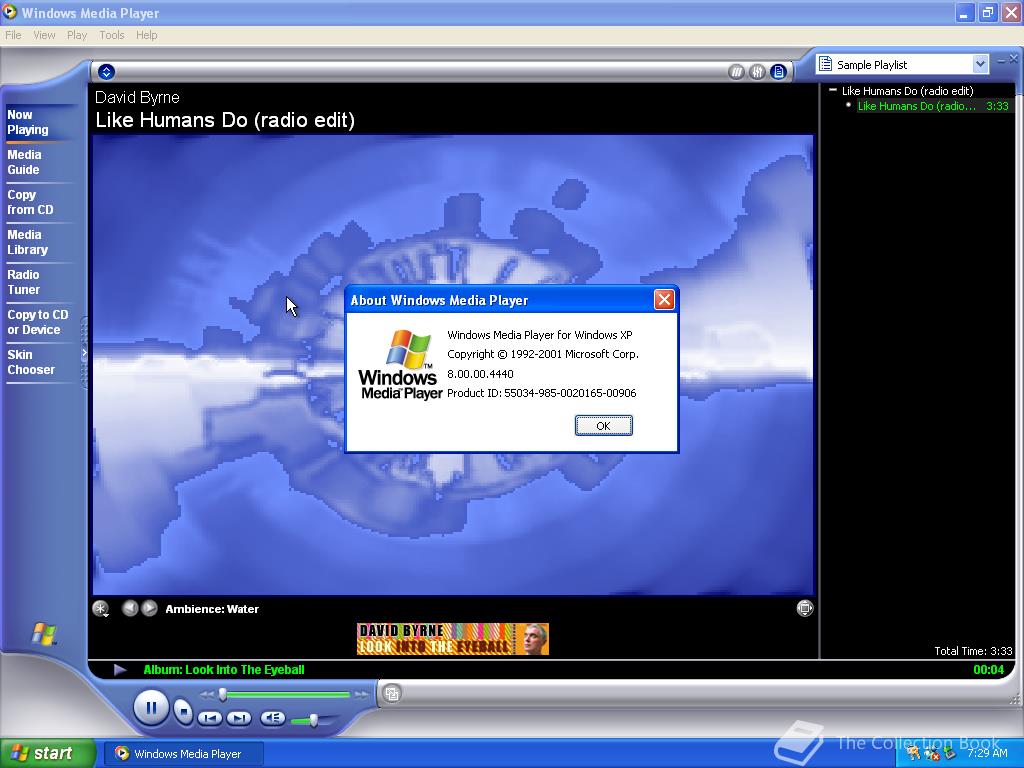Show equalizer and settings in Now Playing
The image size is (1024, 768).
coord(757,72)
